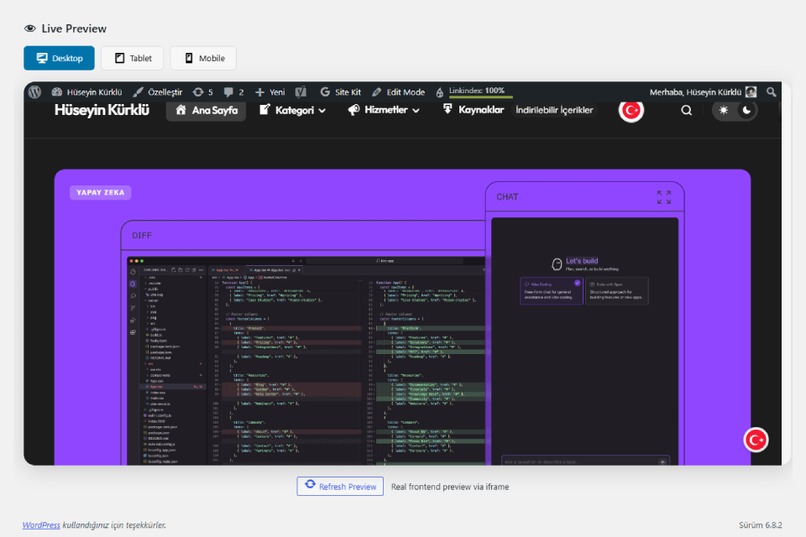This screenshot has height=537, width=806.
Task: Click the megaphone icon beside Hizmetler
Action: (x=354, y=110)
